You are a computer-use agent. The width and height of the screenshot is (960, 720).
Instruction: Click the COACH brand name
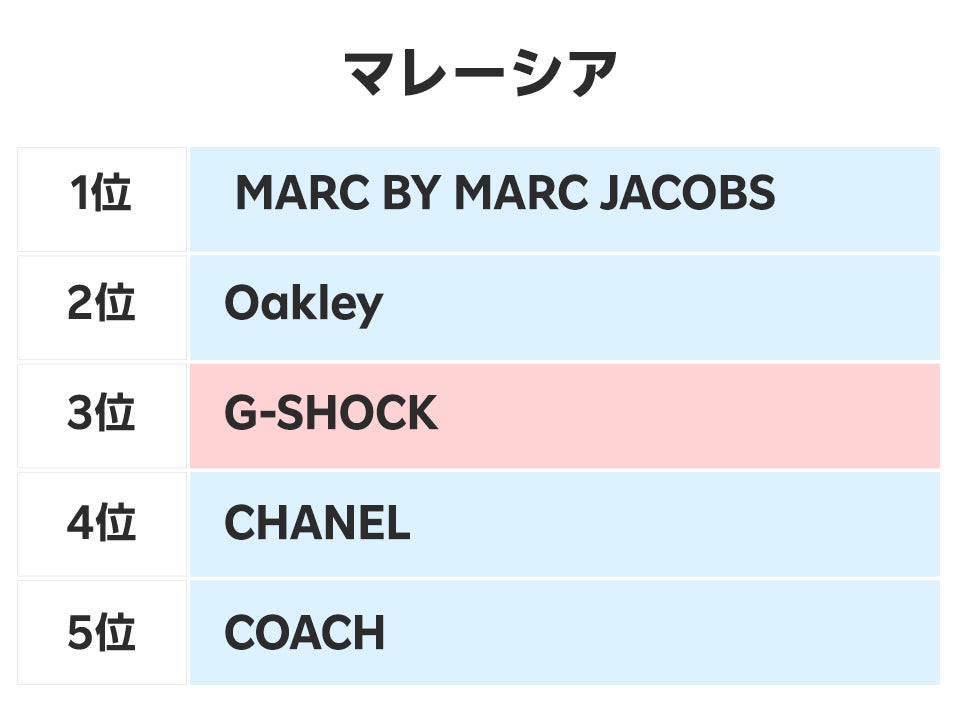304,633
